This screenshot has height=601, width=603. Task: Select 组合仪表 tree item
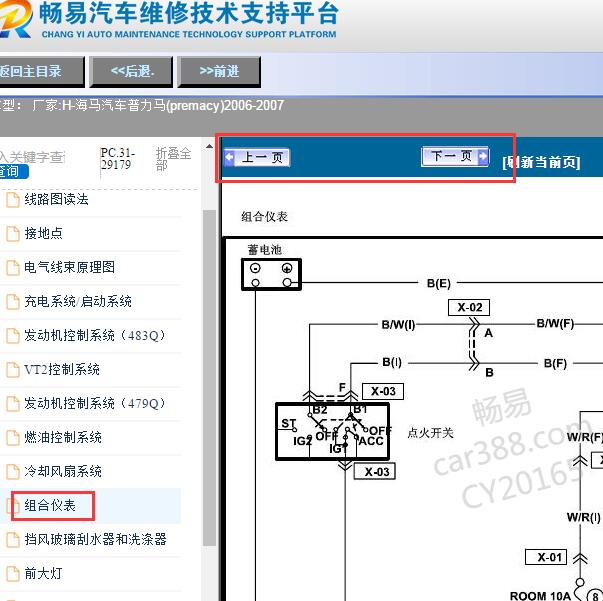point(50,505)
